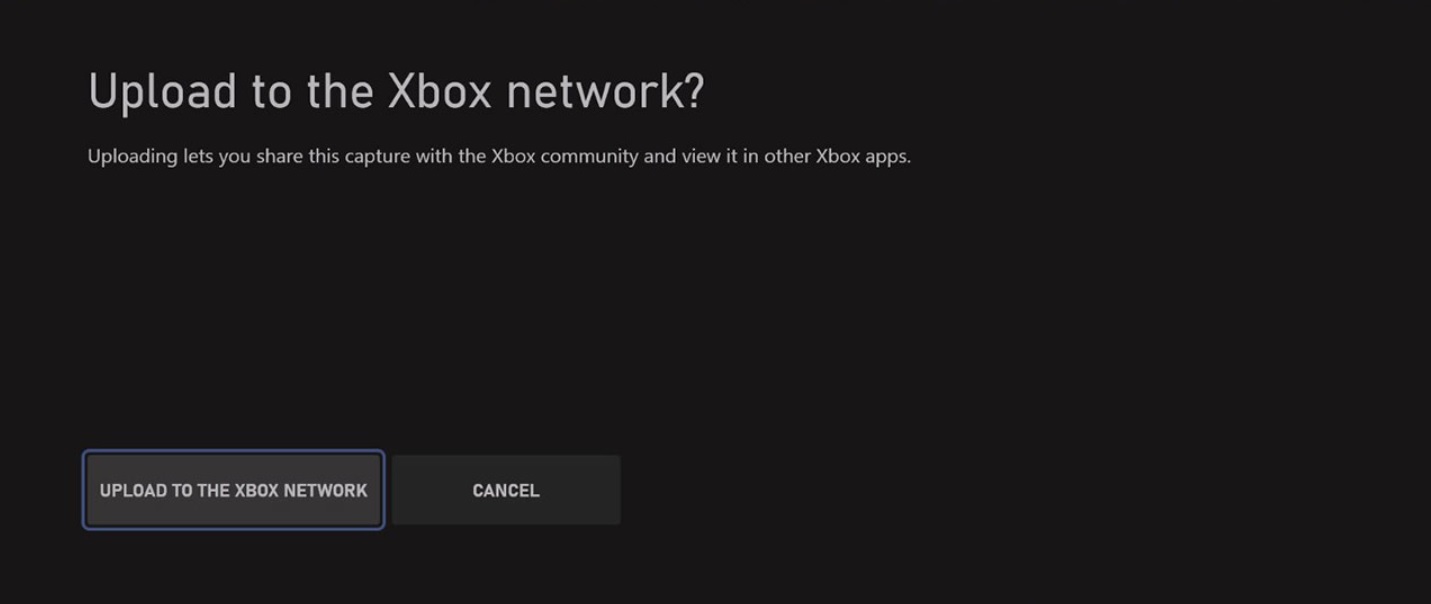Activate the focused upload button
Screen dimensions: 1431x604
coord(233,490)
